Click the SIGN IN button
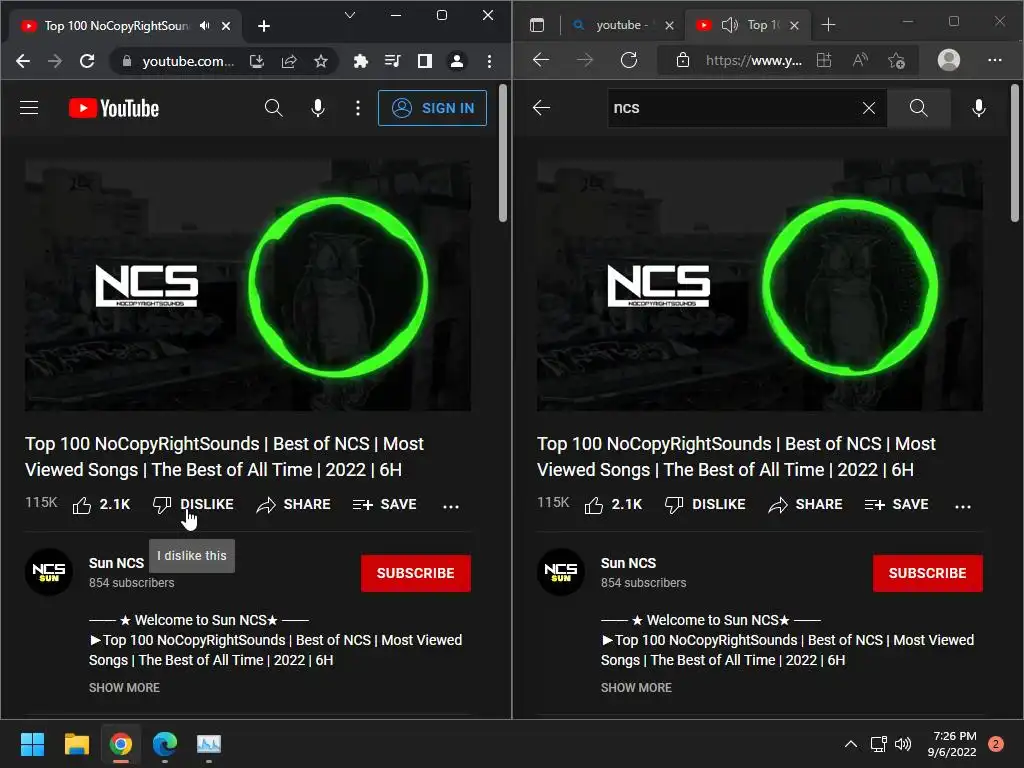The image size is (1024, 768). [x=432, y=108]
